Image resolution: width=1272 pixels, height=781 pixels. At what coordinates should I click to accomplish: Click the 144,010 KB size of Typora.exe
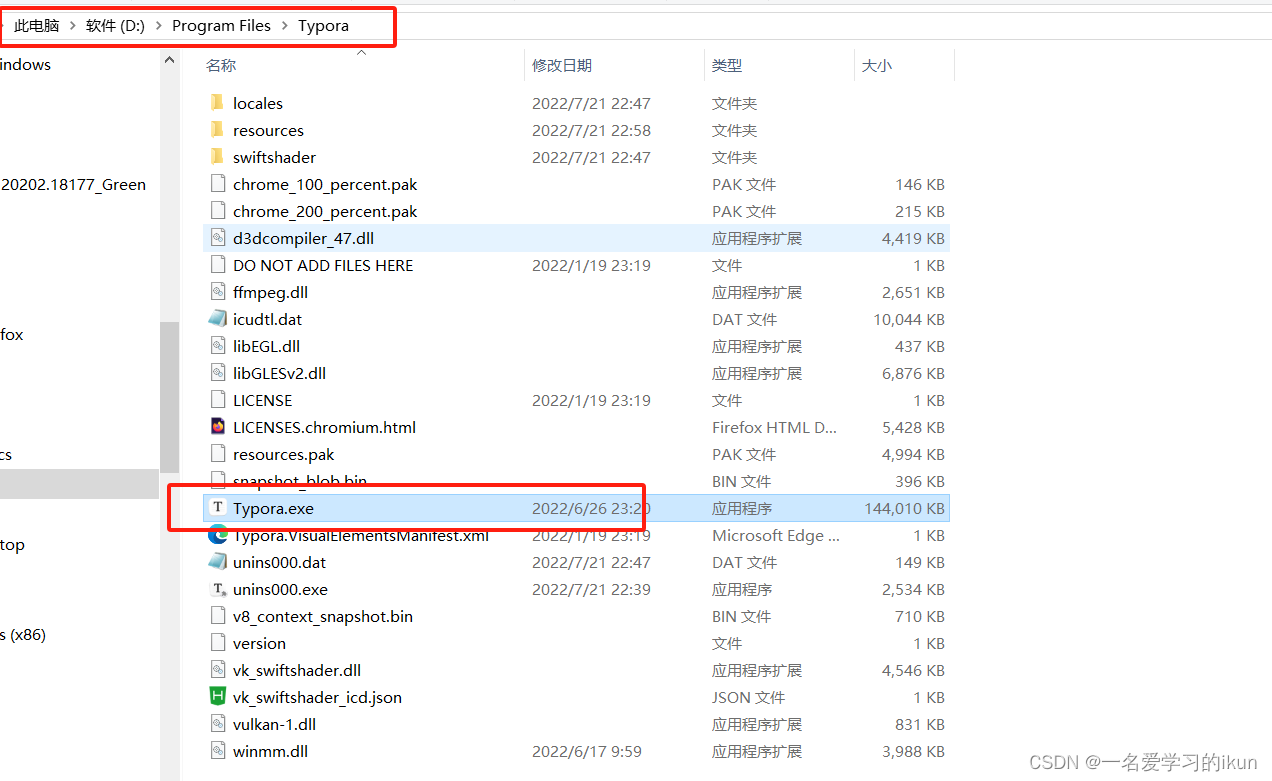coord(904,508)
